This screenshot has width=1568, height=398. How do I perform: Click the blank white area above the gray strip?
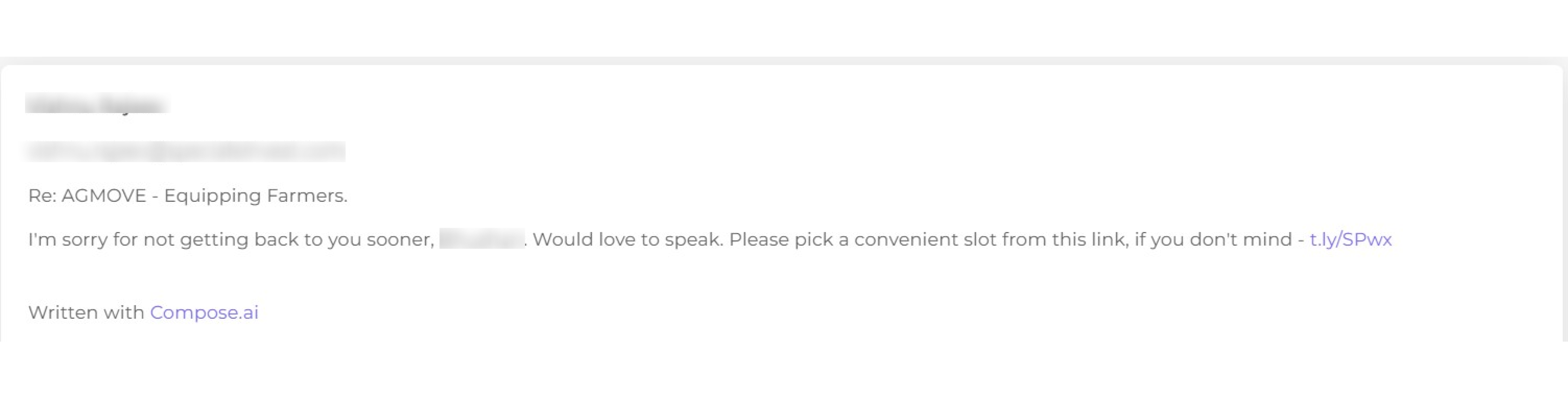[x=784, y=27]
